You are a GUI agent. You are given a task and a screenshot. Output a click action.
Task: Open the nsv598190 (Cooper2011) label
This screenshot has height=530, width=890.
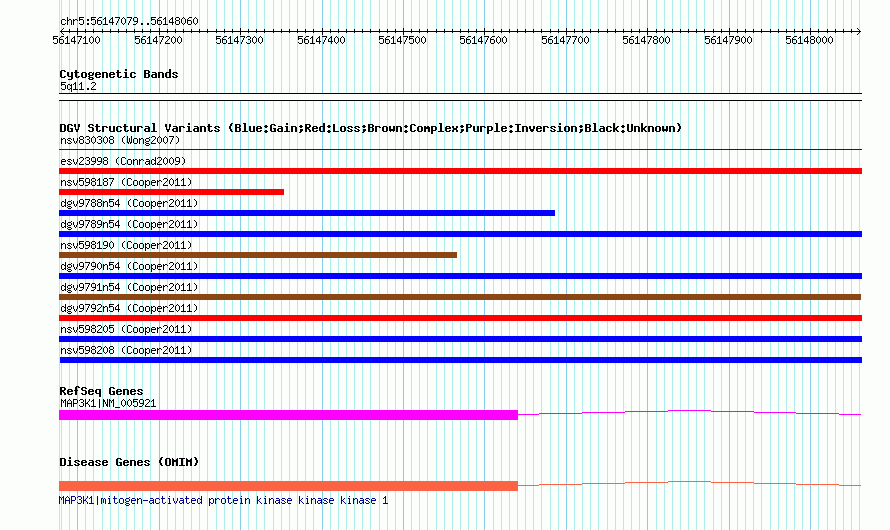pos(126,245)
